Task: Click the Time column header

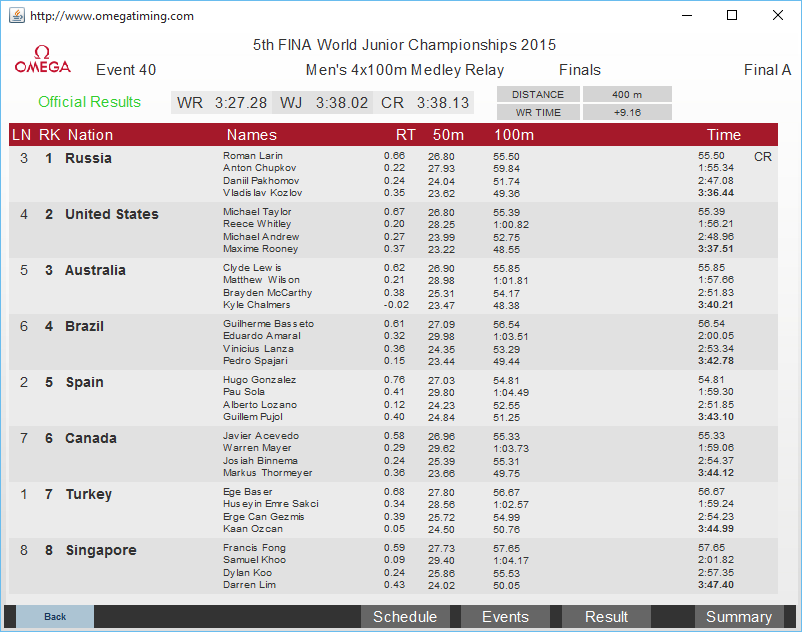Action: click(724, 135)
